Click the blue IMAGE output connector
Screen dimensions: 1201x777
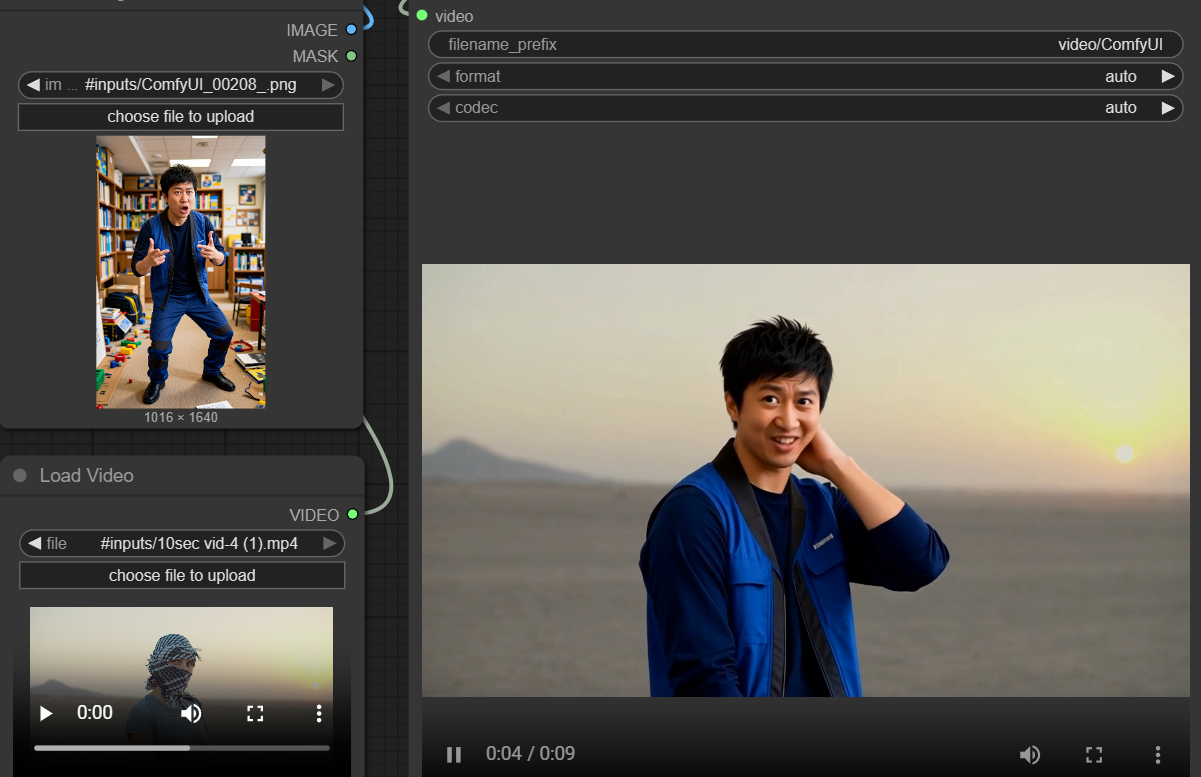351,30
